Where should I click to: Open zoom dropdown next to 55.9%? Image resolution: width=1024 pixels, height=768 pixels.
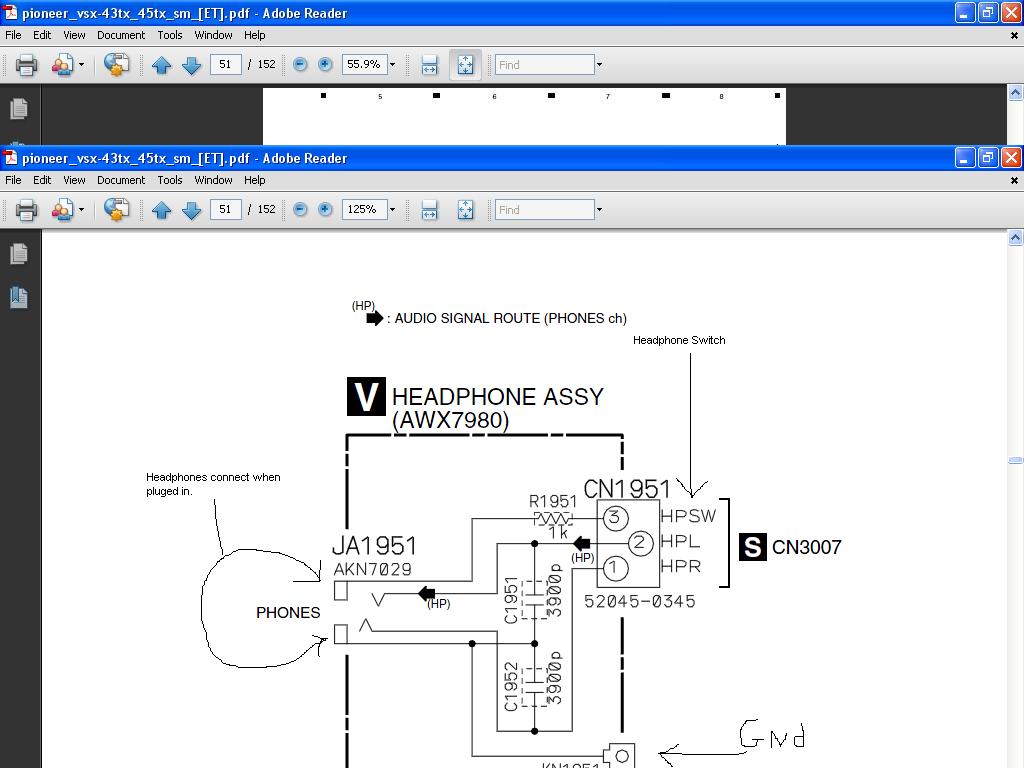point(392,65)
